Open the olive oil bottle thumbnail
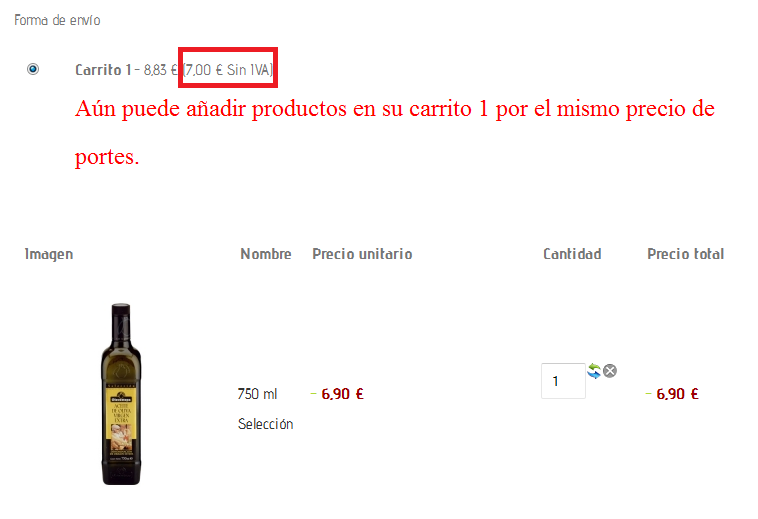Screen dimensions: 758x519 pyautogui.click(x=121, y=394)
